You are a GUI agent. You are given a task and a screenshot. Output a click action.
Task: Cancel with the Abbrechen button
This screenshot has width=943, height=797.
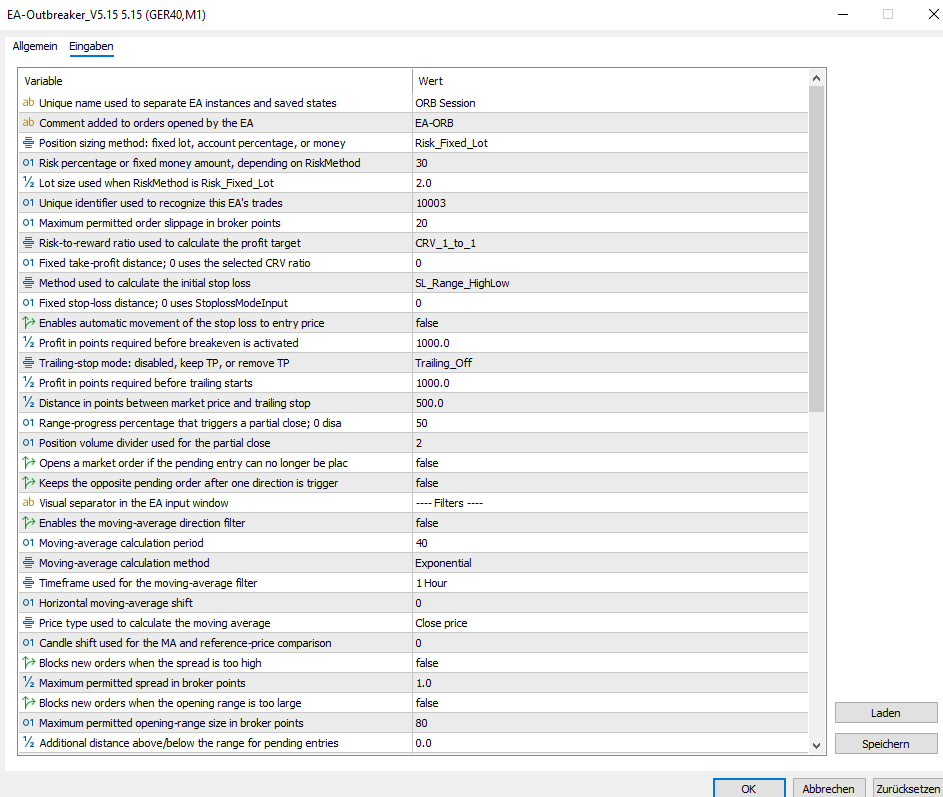[828, 789]
